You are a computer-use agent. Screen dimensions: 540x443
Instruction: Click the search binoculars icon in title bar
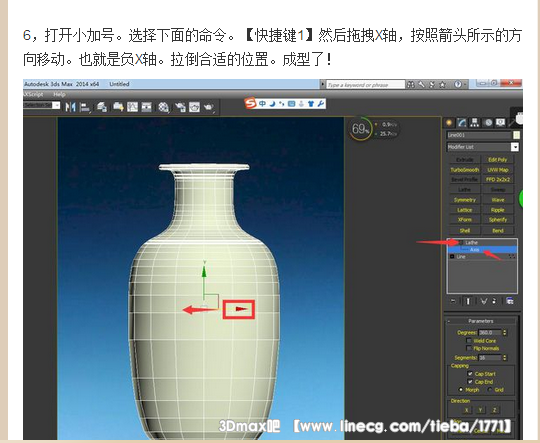click(x=411, y=84)
